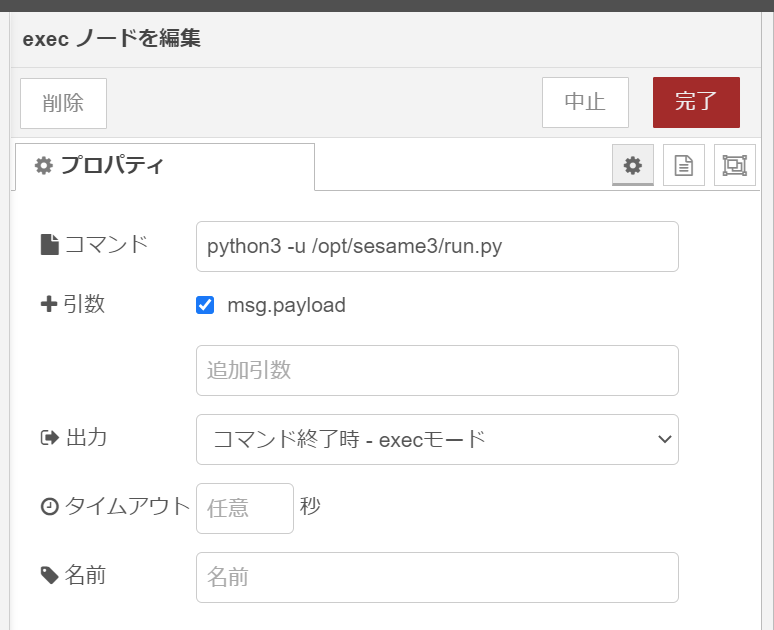The width and height of the screenshot is (774, 630).
Task: Click gear icon in プロパティ tab
Action: [x=43, y=165]
